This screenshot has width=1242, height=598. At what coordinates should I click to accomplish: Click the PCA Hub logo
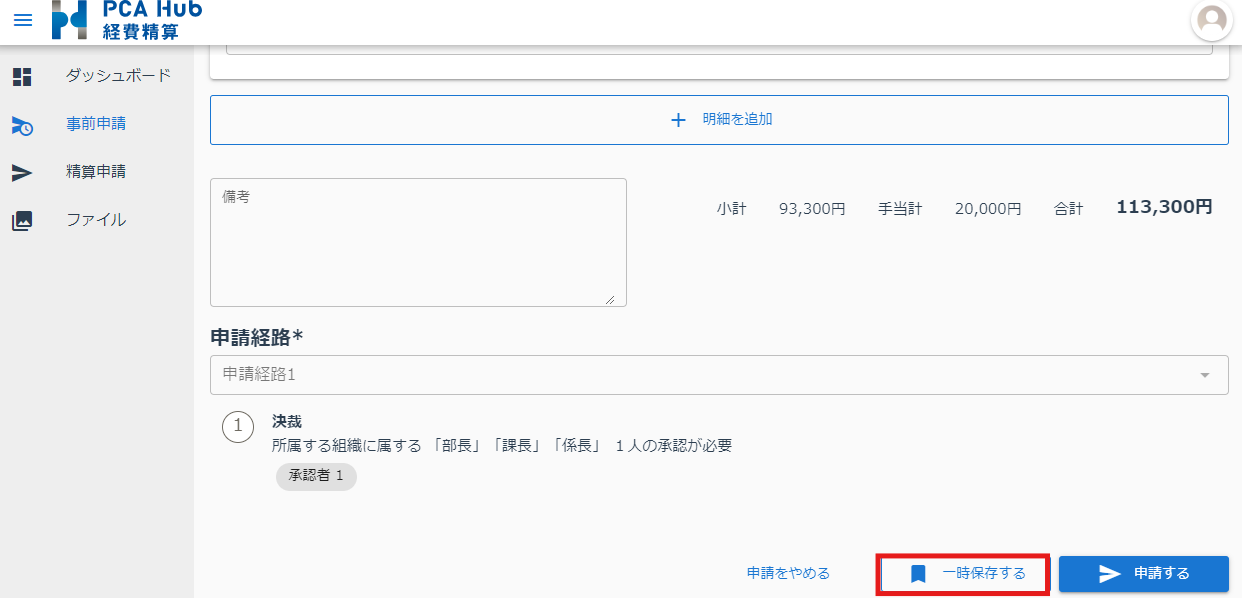click(x=126, y=20)
